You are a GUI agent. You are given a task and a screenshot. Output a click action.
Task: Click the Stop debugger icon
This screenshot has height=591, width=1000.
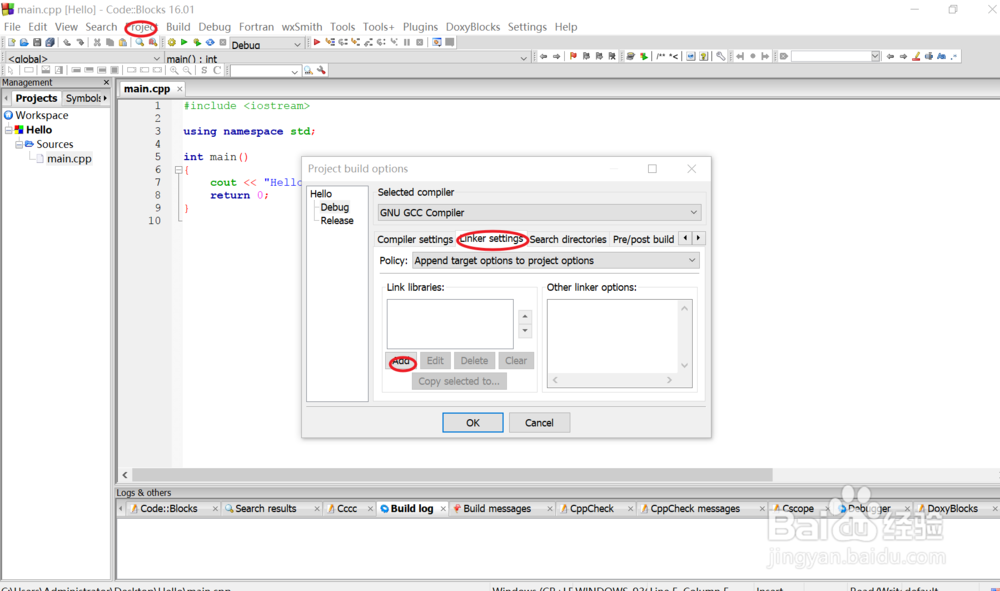420,42
